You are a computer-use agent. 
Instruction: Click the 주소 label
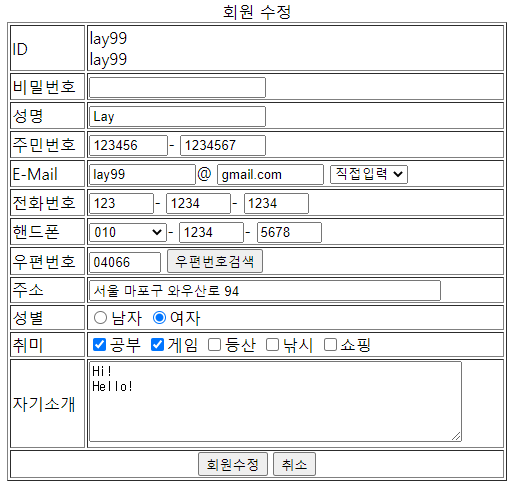point(28,290)
